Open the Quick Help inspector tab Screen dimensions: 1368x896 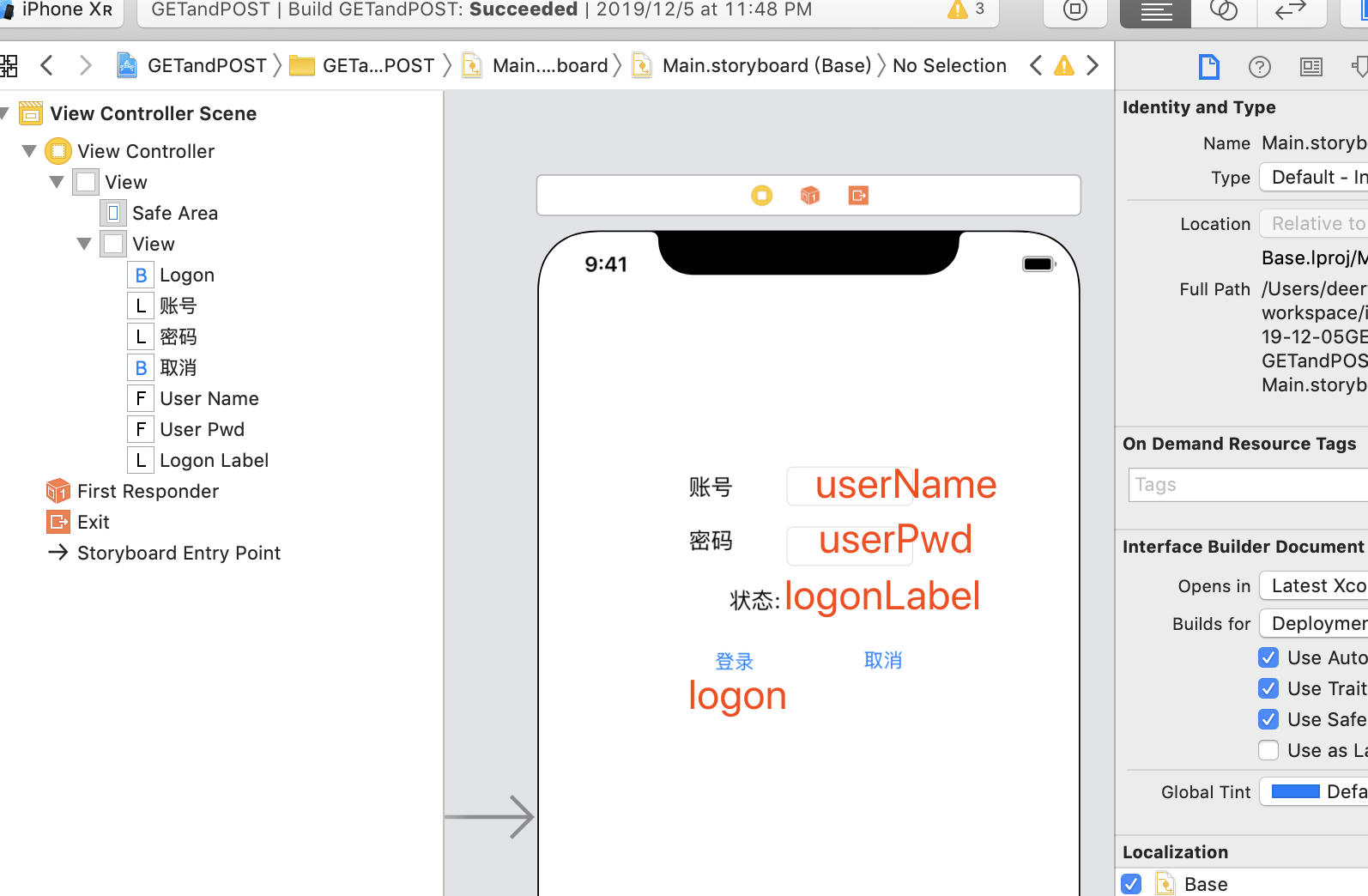coord(1260,67)
